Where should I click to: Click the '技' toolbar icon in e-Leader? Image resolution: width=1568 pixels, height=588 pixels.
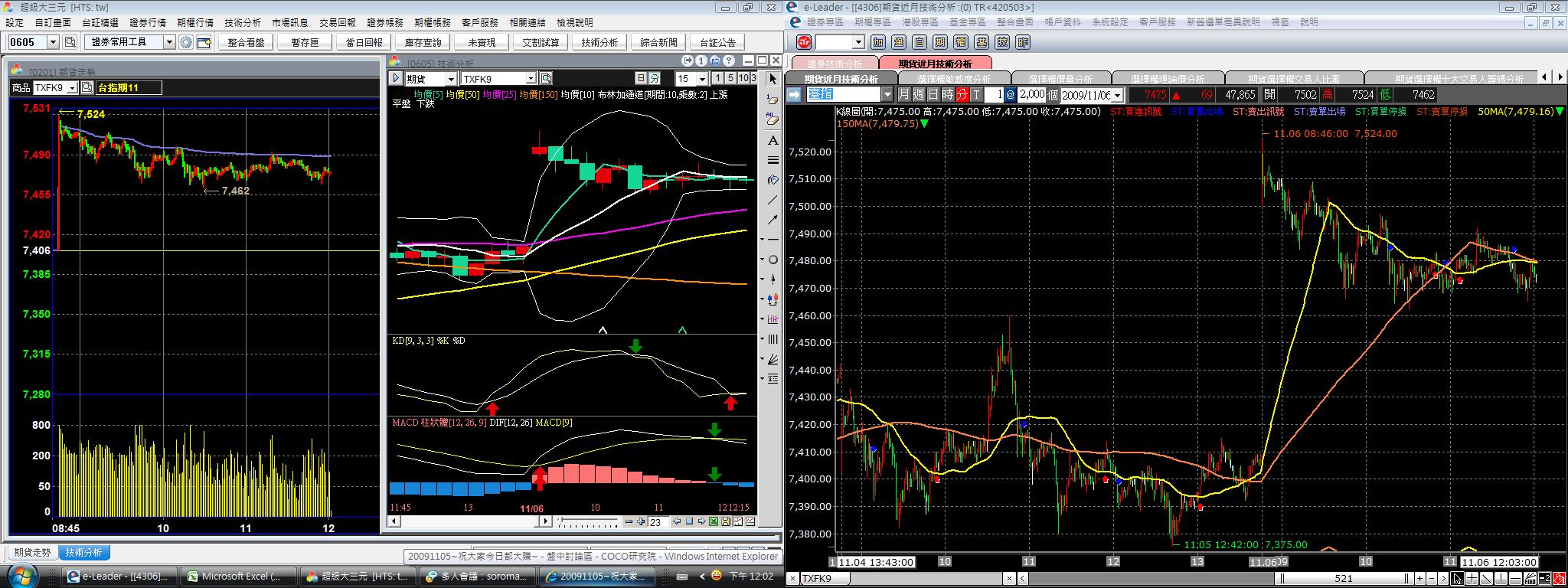tap(1002, 42)
